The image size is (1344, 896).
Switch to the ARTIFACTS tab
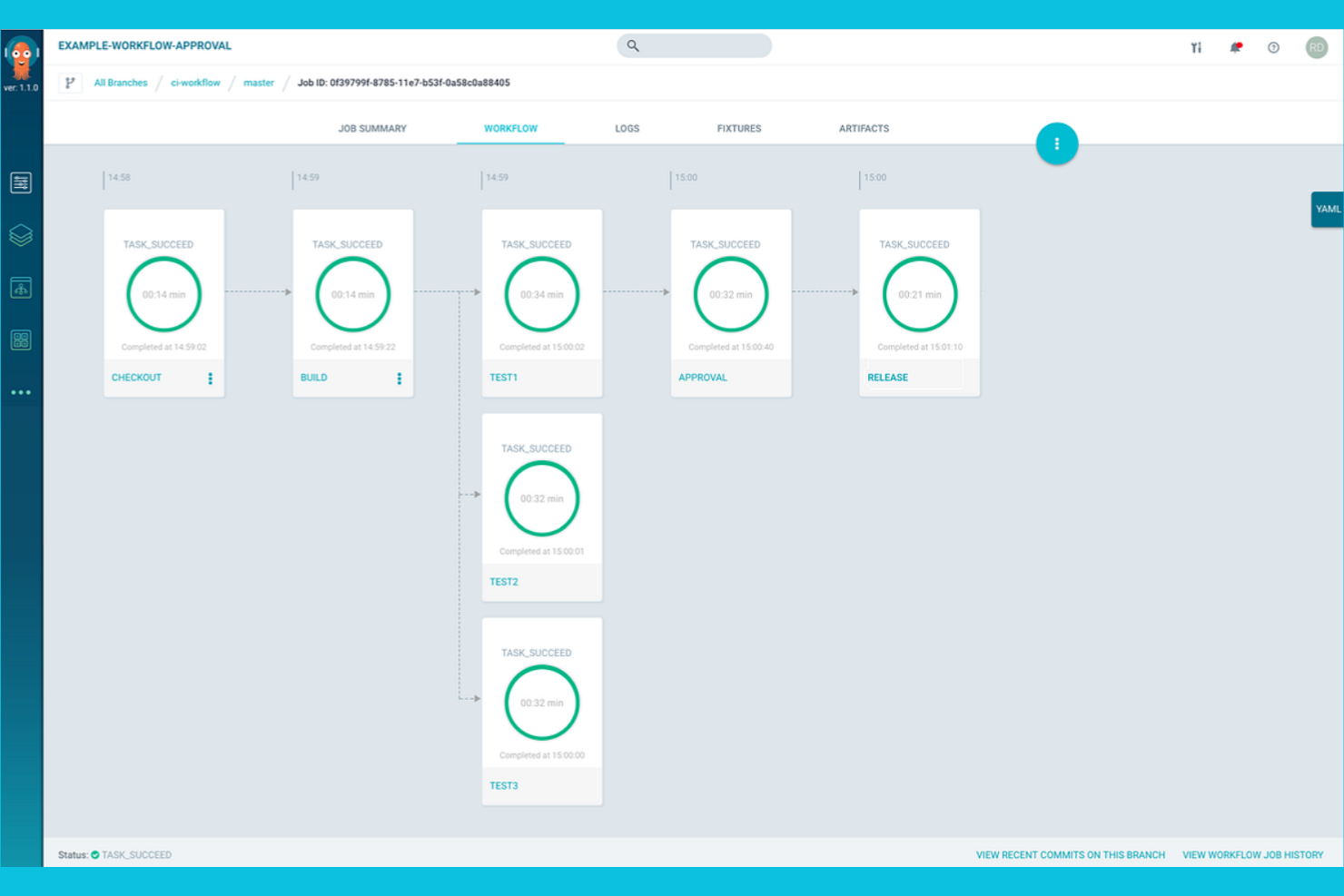click(864, 128)
